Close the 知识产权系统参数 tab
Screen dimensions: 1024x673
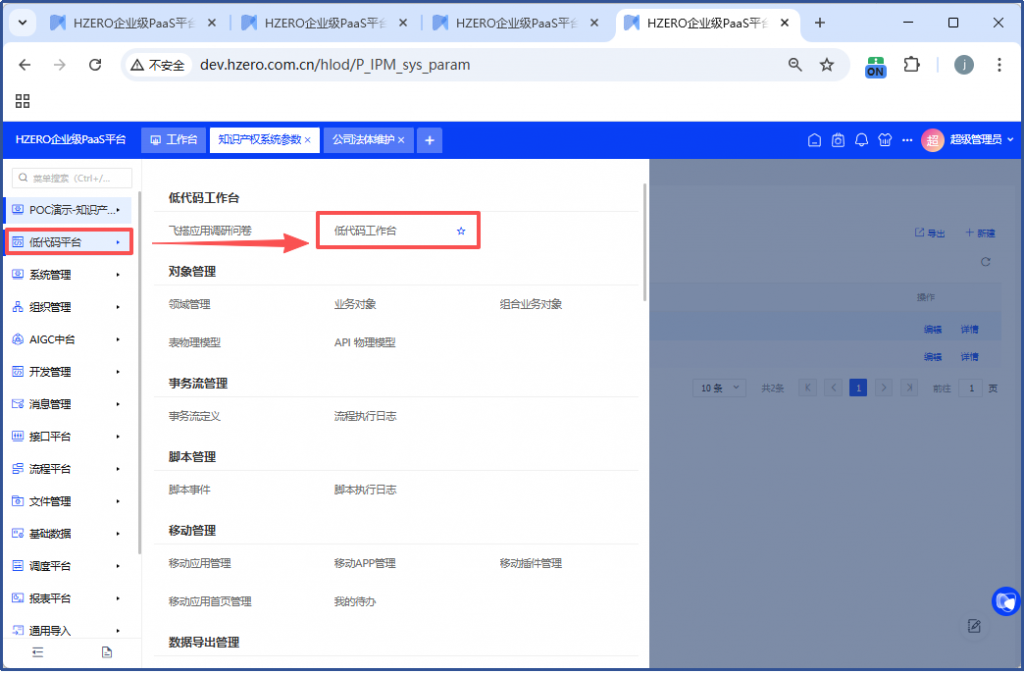(x=308, y=140)
